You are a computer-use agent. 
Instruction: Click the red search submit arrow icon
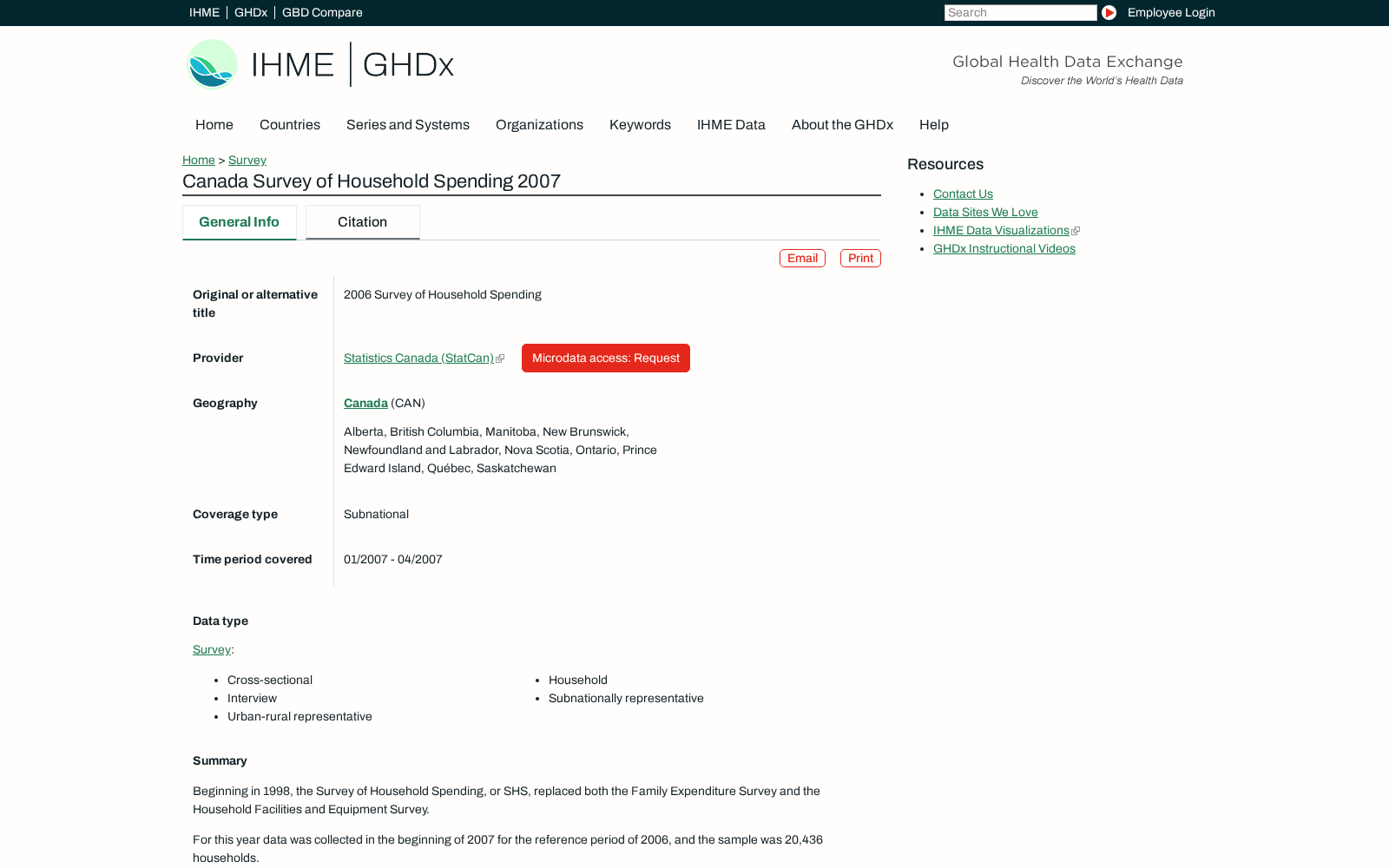pyautogui.click(x=1109, y=12)
